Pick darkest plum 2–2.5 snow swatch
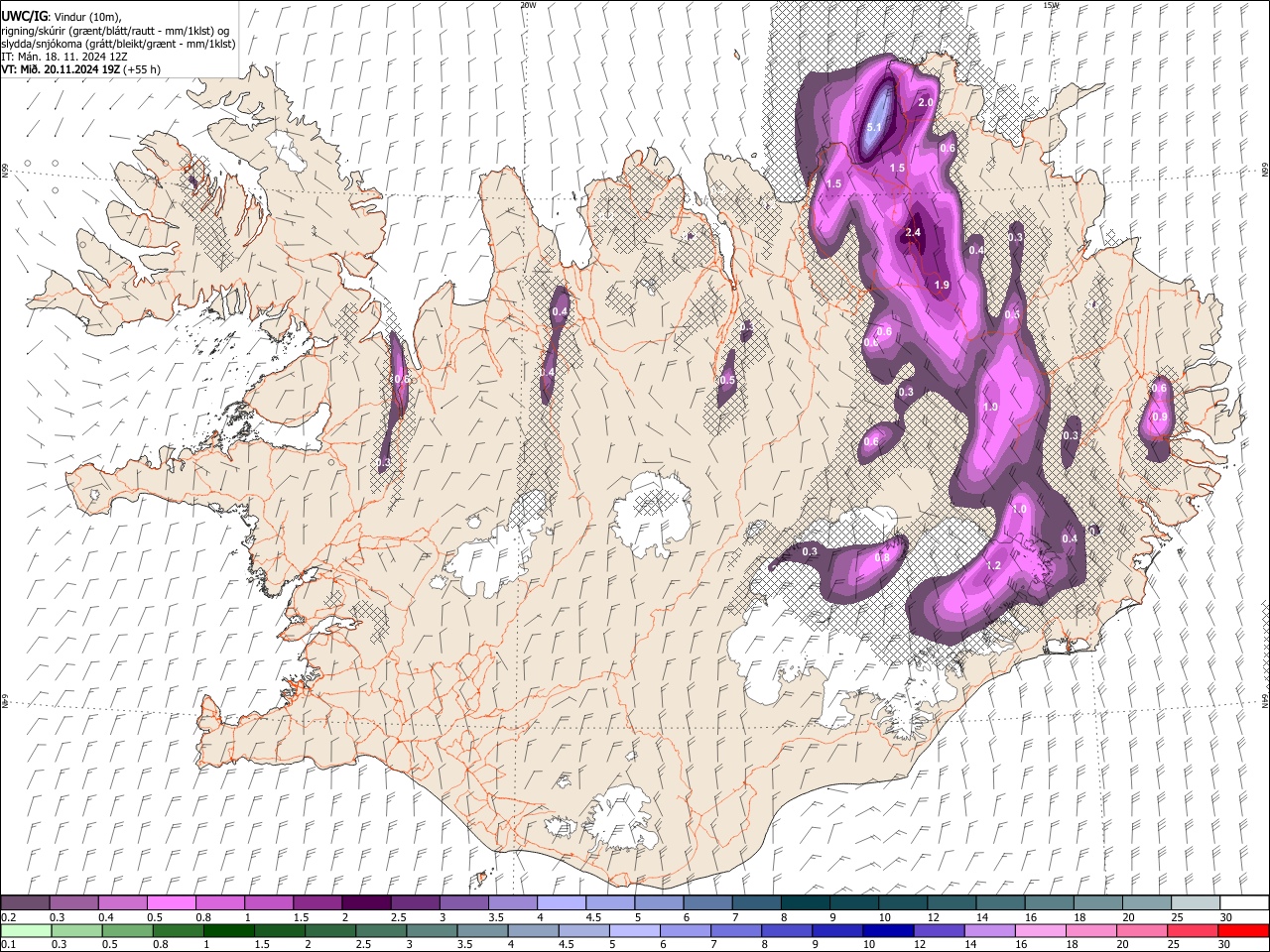 pos(366,902)
